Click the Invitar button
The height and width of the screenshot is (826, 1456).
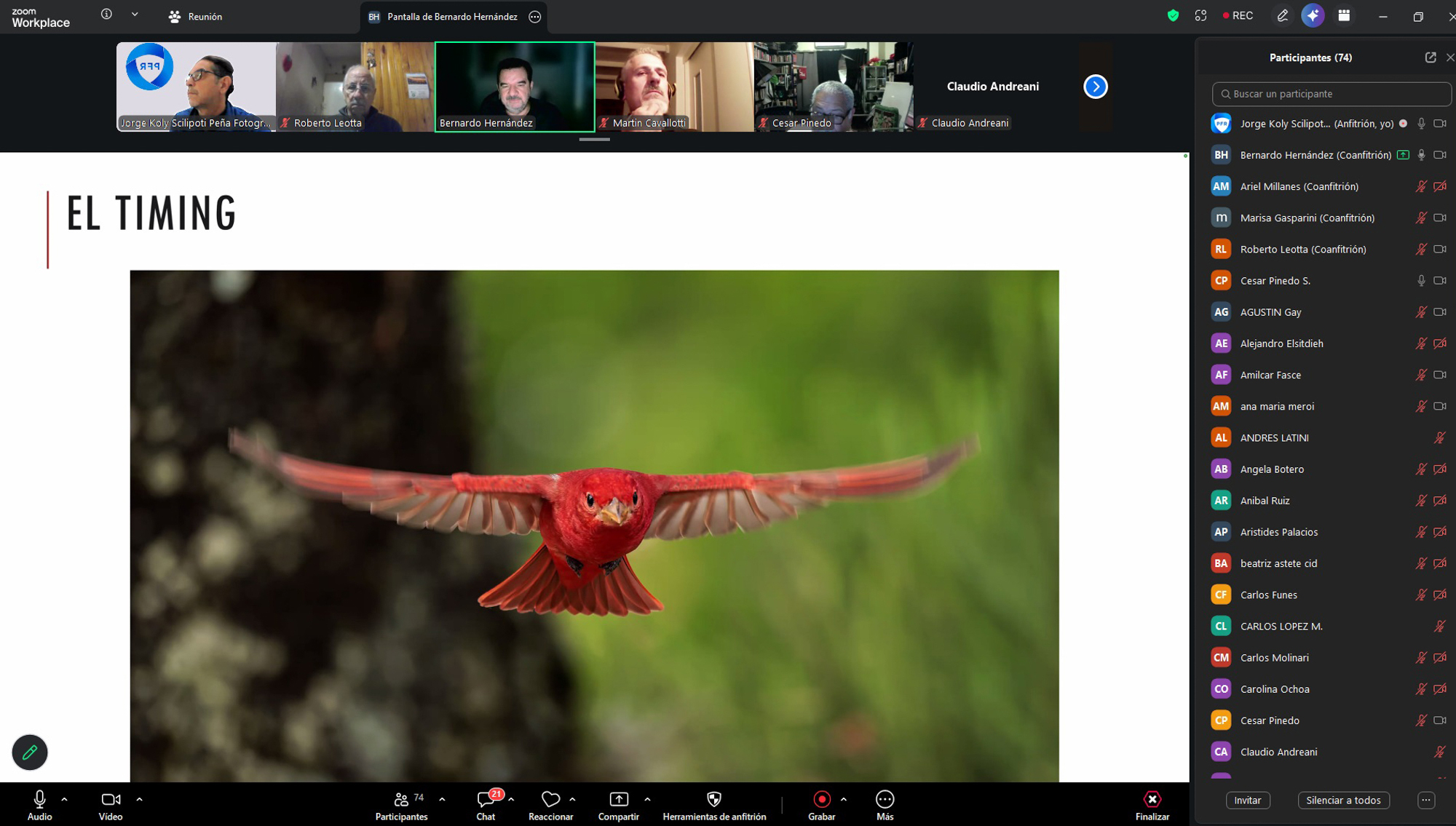(1248, 800)
